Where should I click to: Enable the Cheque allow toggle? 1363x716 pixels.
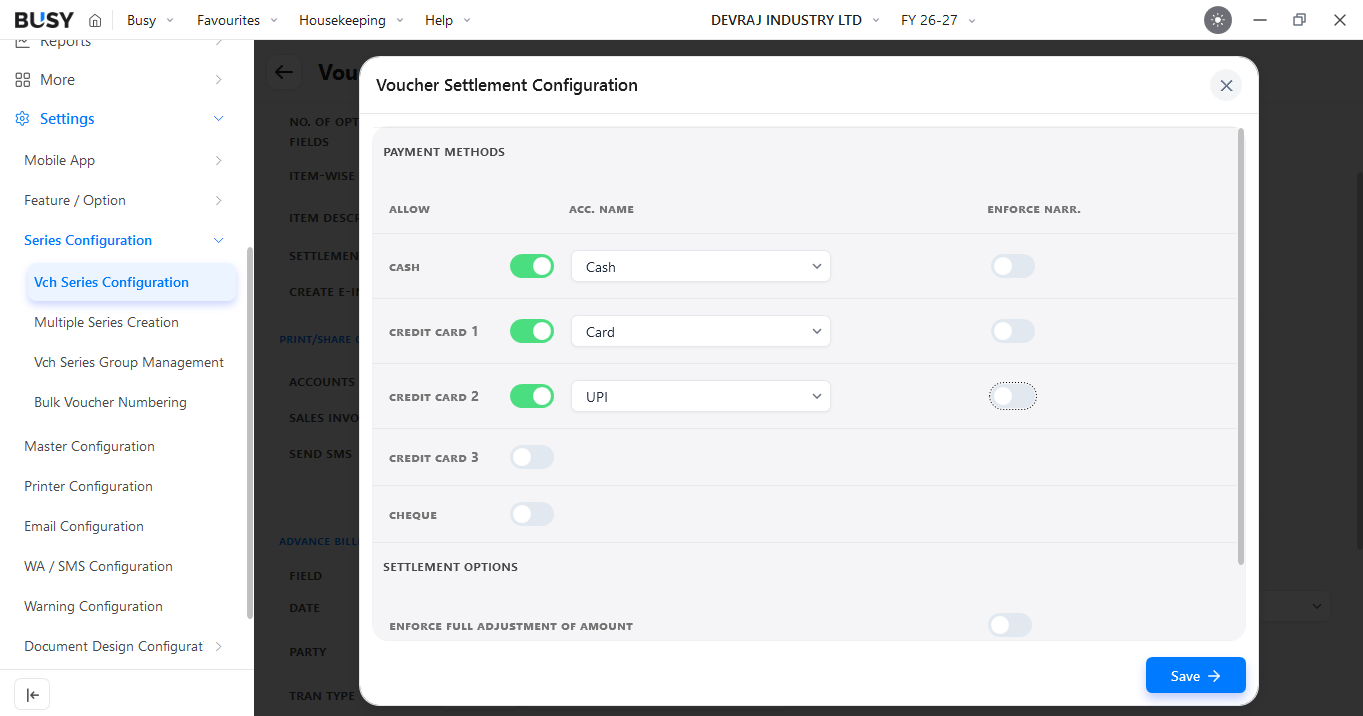point(532,514)
